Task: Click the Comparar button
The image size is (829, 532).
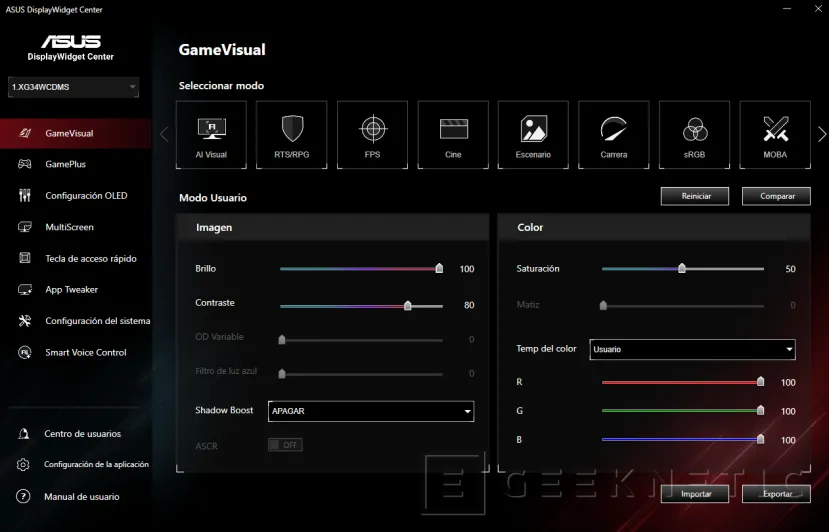Action: [x=776, y=196]
